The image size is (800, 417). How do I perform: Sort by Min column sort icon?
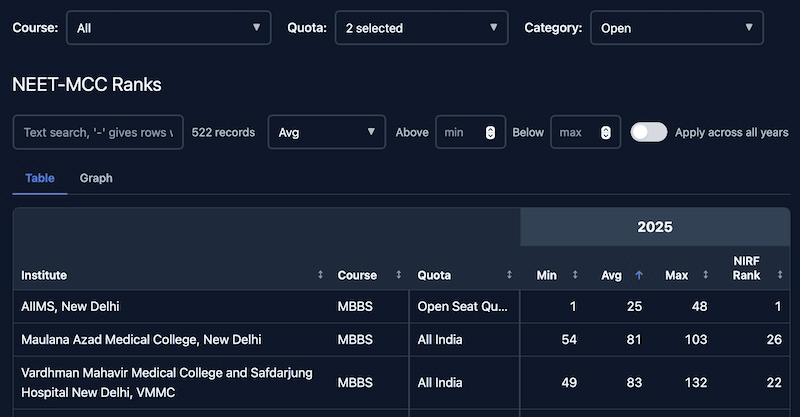click(575, 275)
